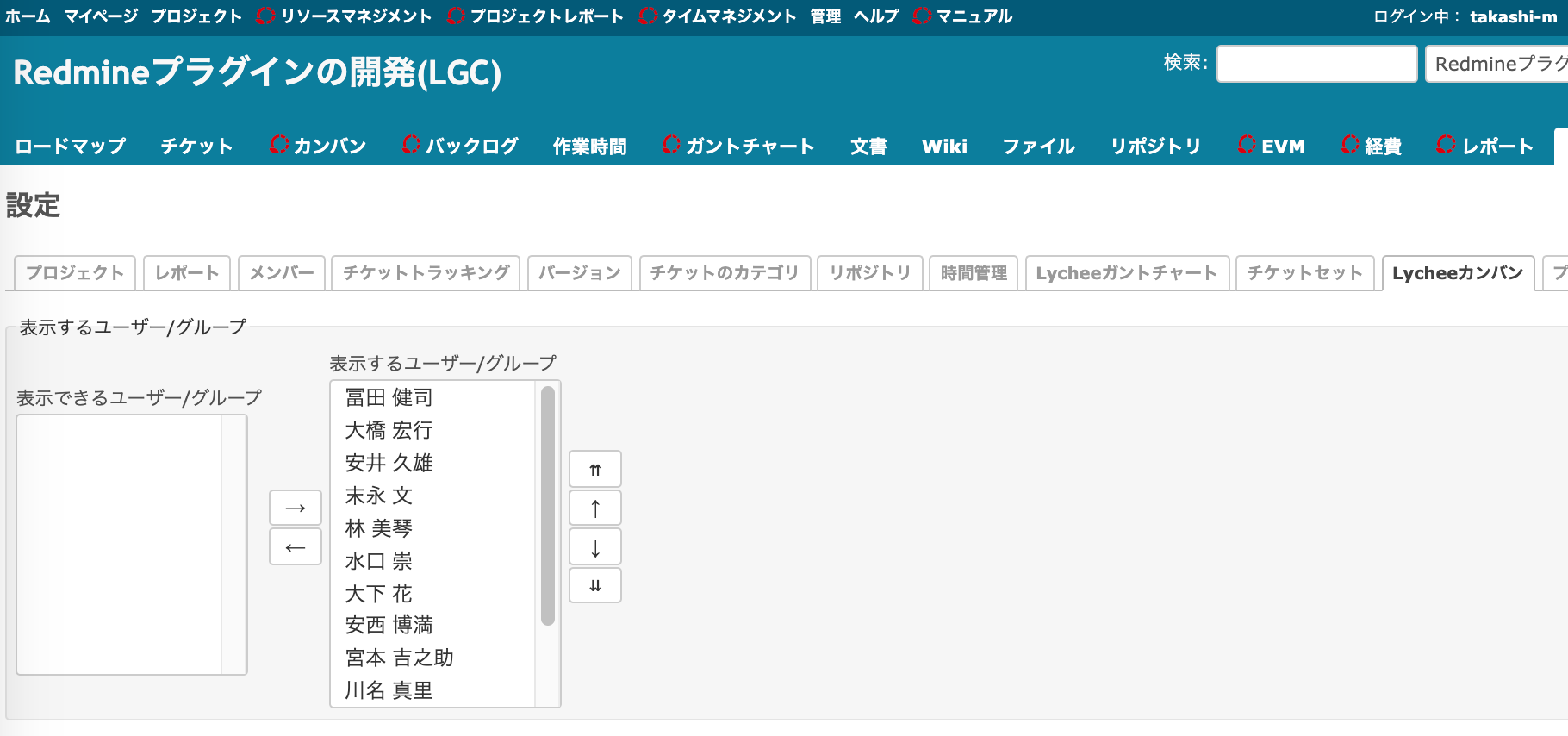Click the left arrow to remove user
Viewport: 1568px width, 736px height.
[x=296, y=548]
